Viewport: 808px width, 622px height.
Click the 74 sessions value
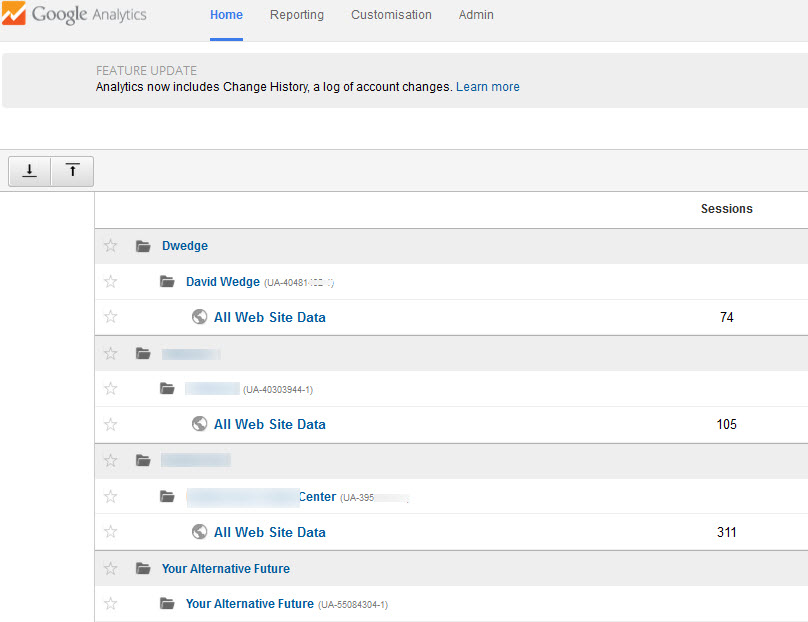coord(727,317)
